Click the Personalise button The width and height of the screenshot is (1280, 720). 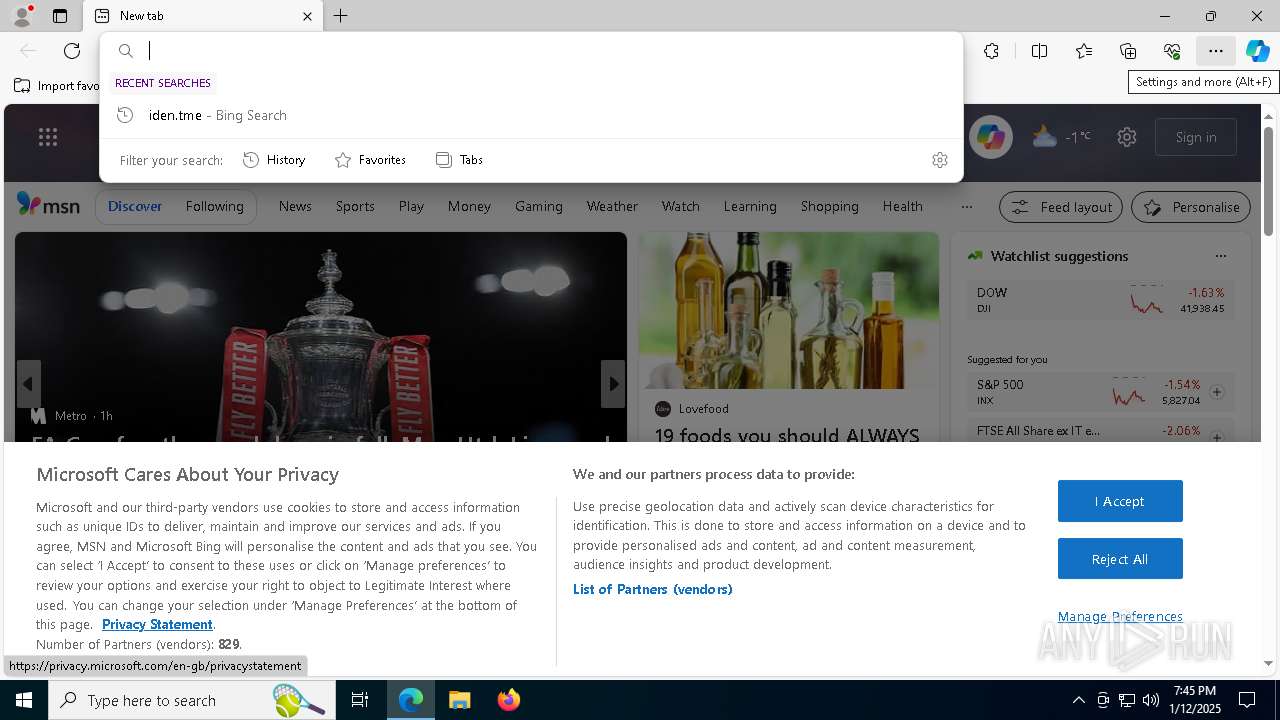coord(1191,207)
